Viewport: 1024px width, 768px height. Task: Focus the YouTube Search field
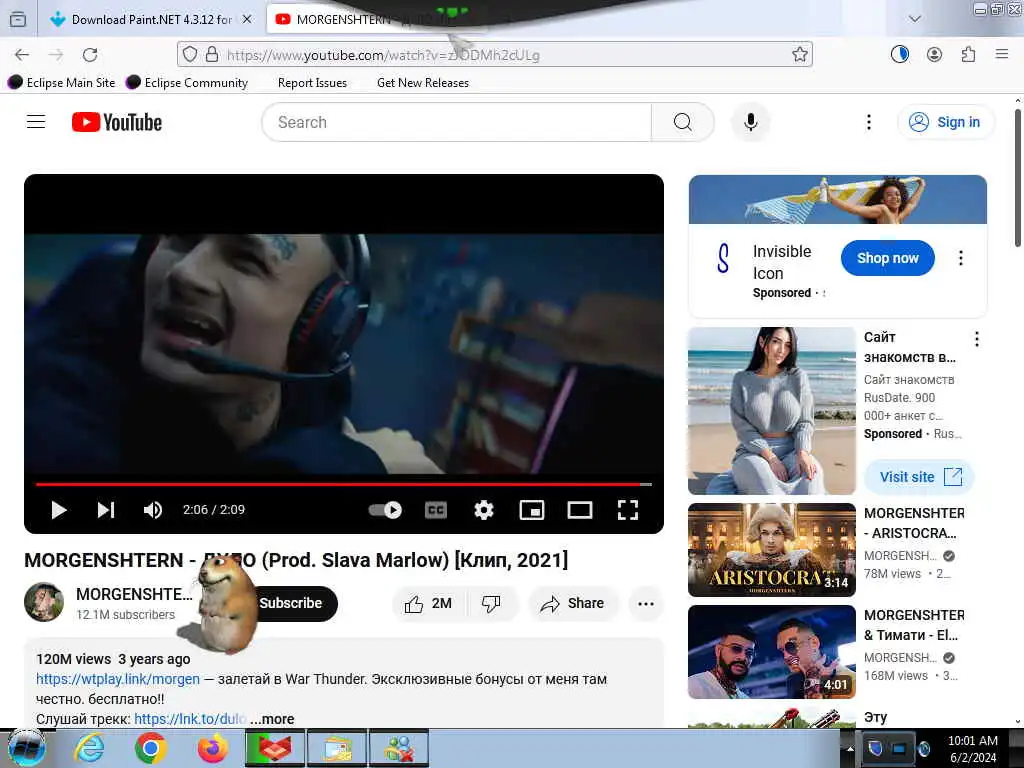pyautogui.click(x=456, y=122)
